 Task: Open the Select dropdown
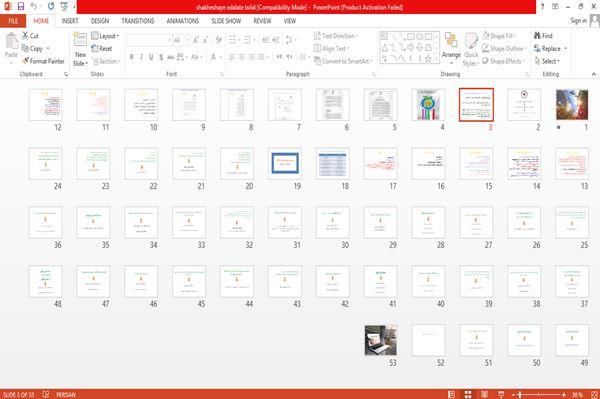(547, 61)
